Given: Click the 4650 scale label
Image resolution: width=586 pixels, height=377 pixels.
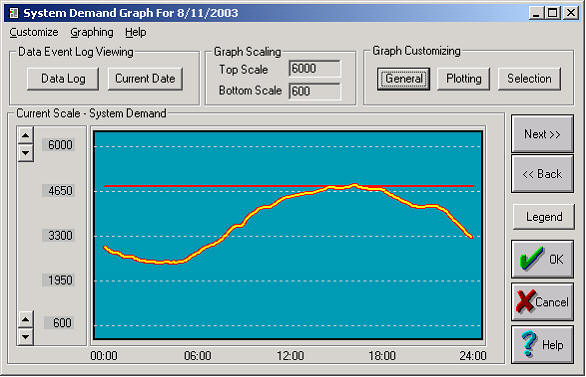Looking at the screenshot, I should (60, 191).
